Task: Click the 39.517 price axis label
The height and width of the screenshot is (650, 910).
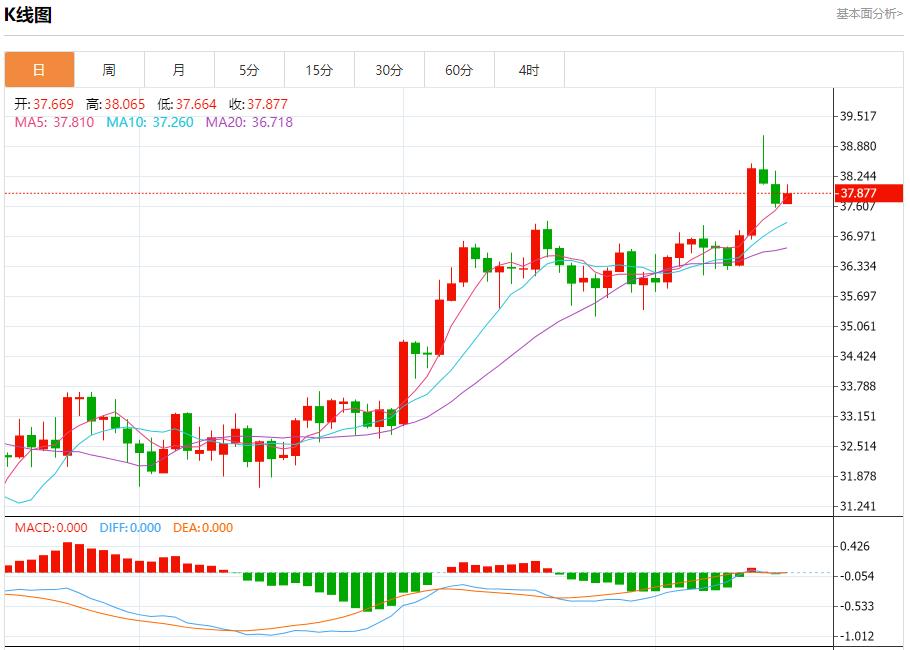Action: [858, 116]
